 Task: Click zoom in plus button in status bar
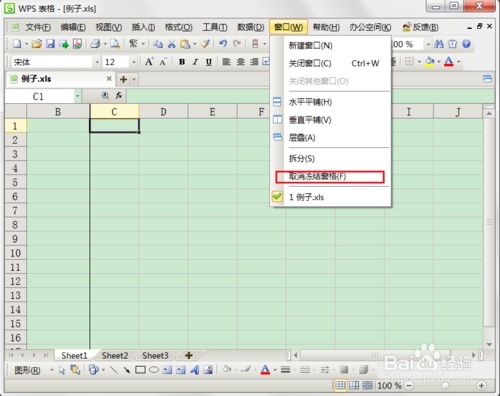[x=481, y=386]
